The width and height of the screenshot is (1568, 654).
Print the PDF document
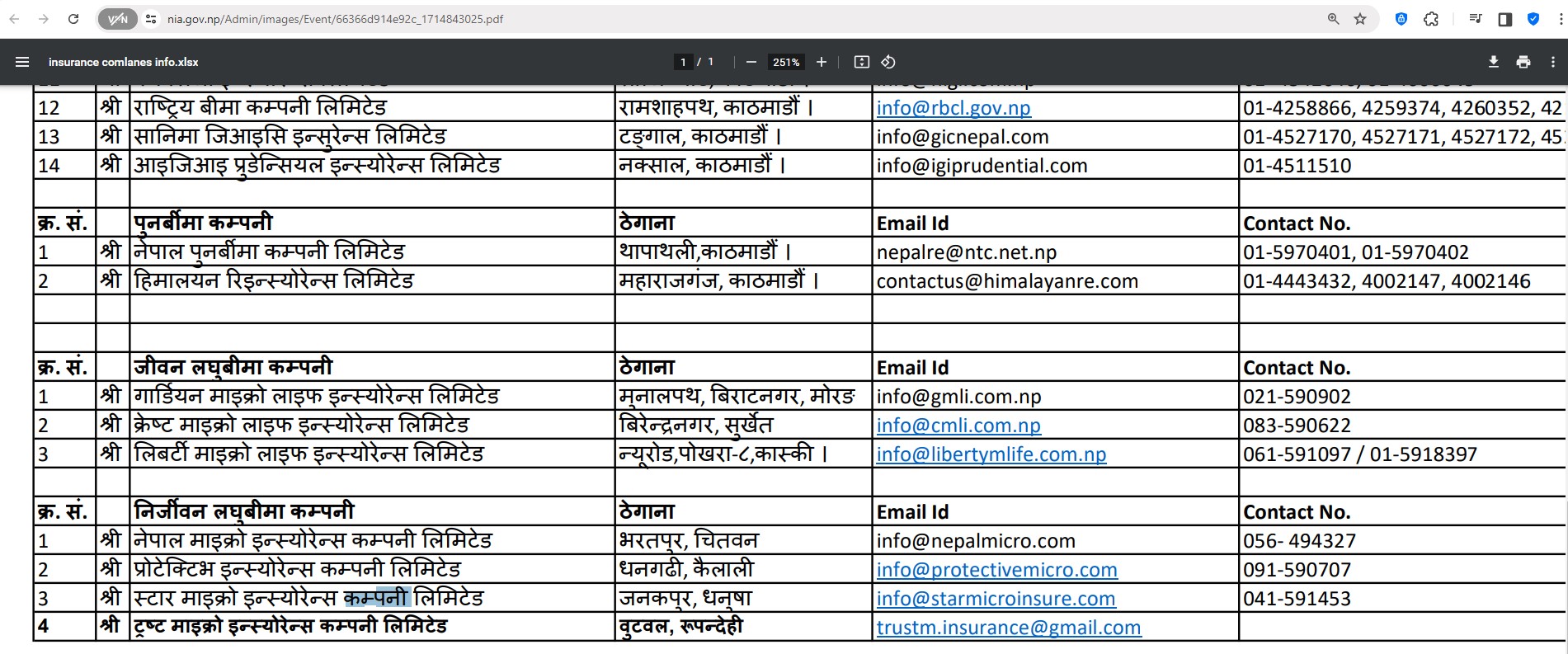(1523, 62)
